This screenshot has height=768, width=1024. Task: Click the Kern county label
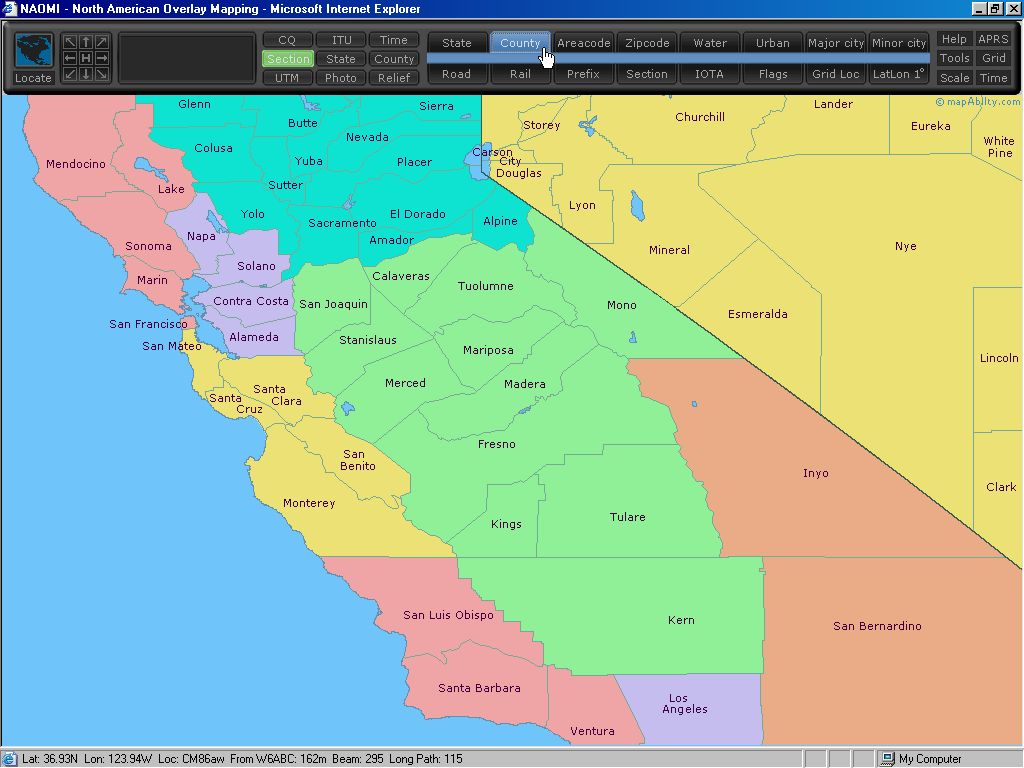coord(681,620)
